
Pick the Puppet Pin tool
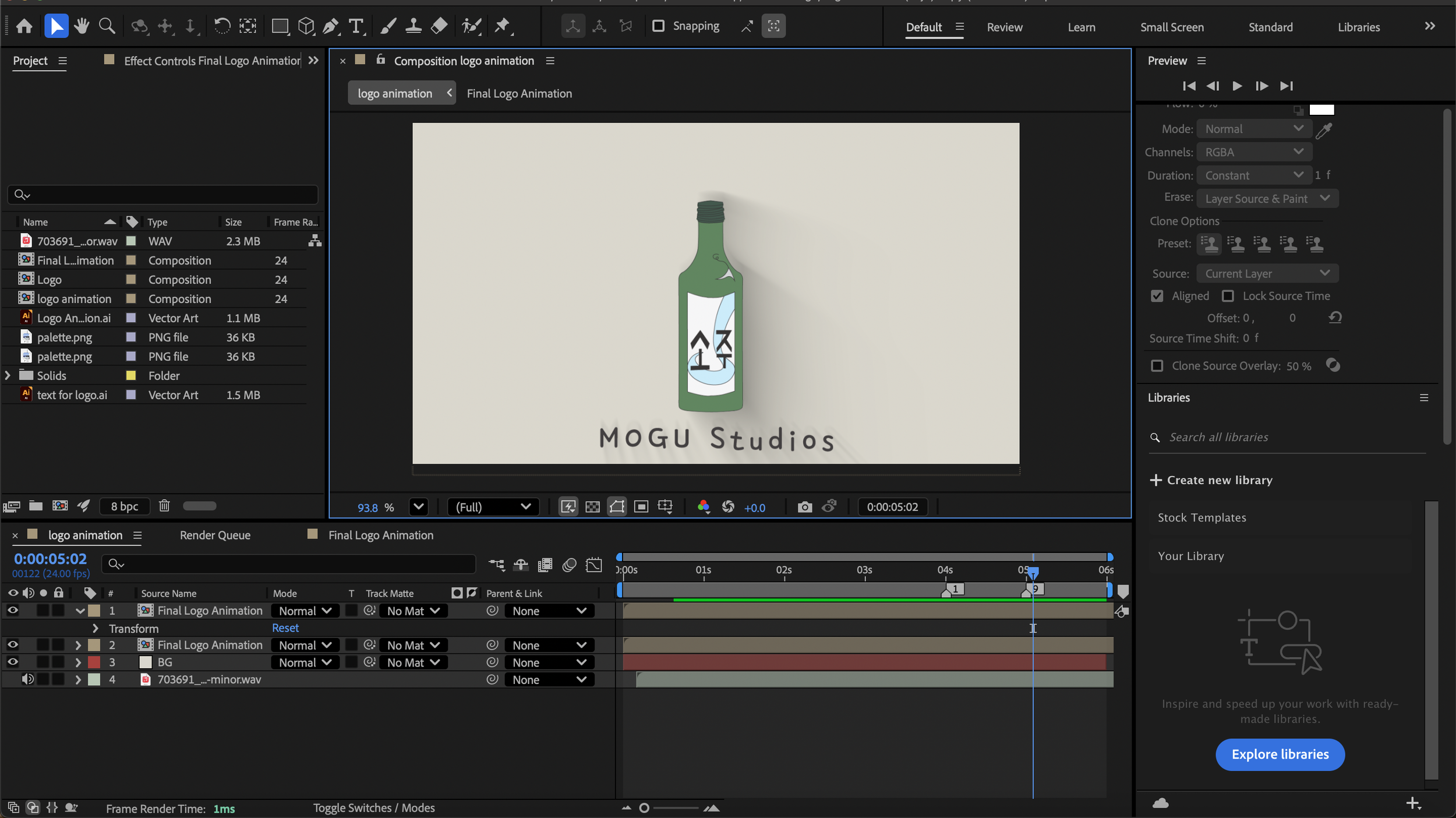tap(502, 26)
